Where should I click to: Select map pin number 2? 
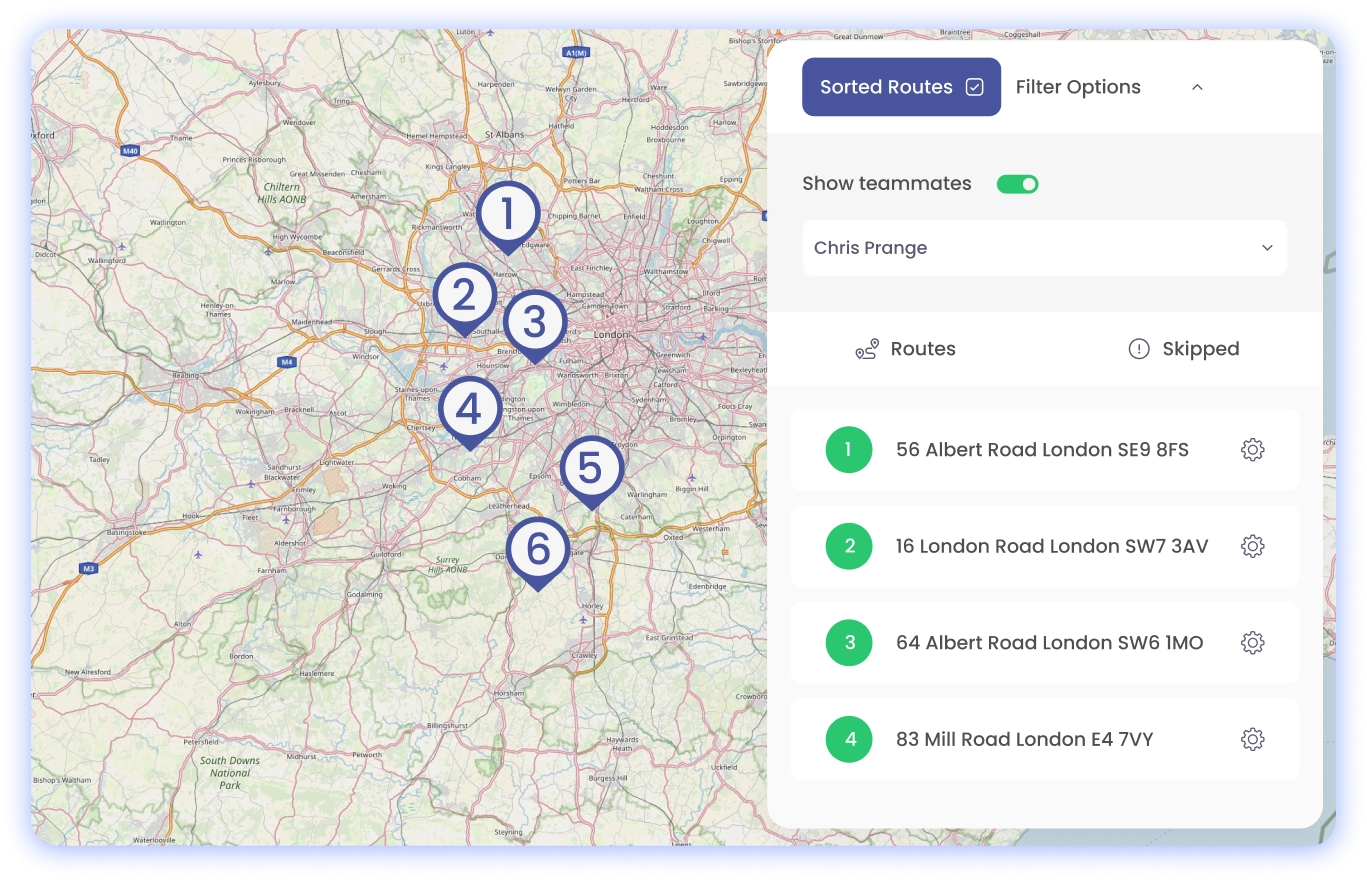pyautogui.click(x=465, y=298)
